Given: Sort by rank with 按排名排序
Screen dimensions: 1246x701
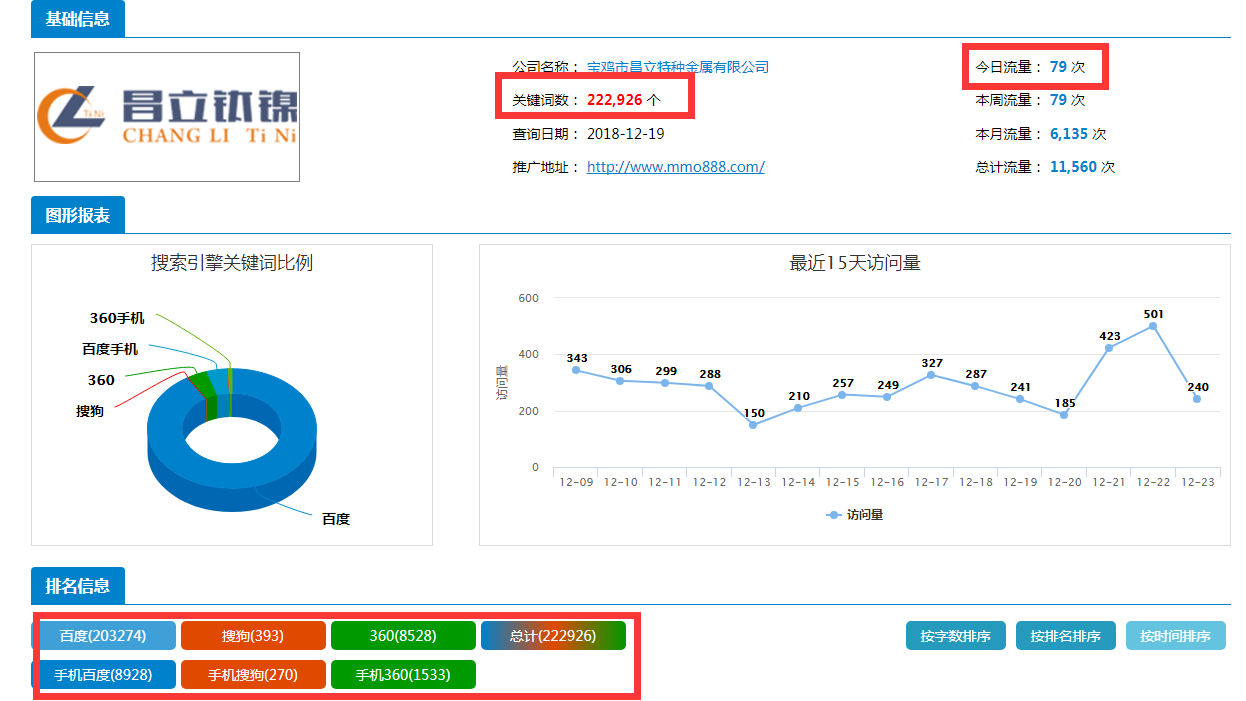Looking at the screenshot, I should pyautogui.click(x=1066, y=636).
